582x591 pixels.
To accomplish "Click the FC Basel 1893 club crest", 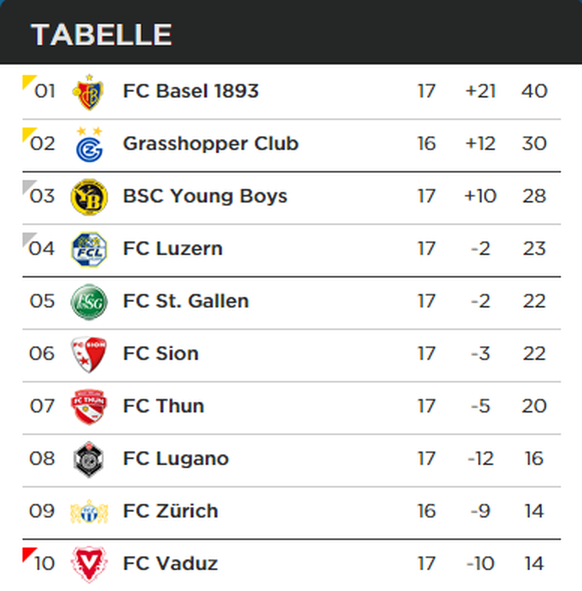I will tap(89, 92).
